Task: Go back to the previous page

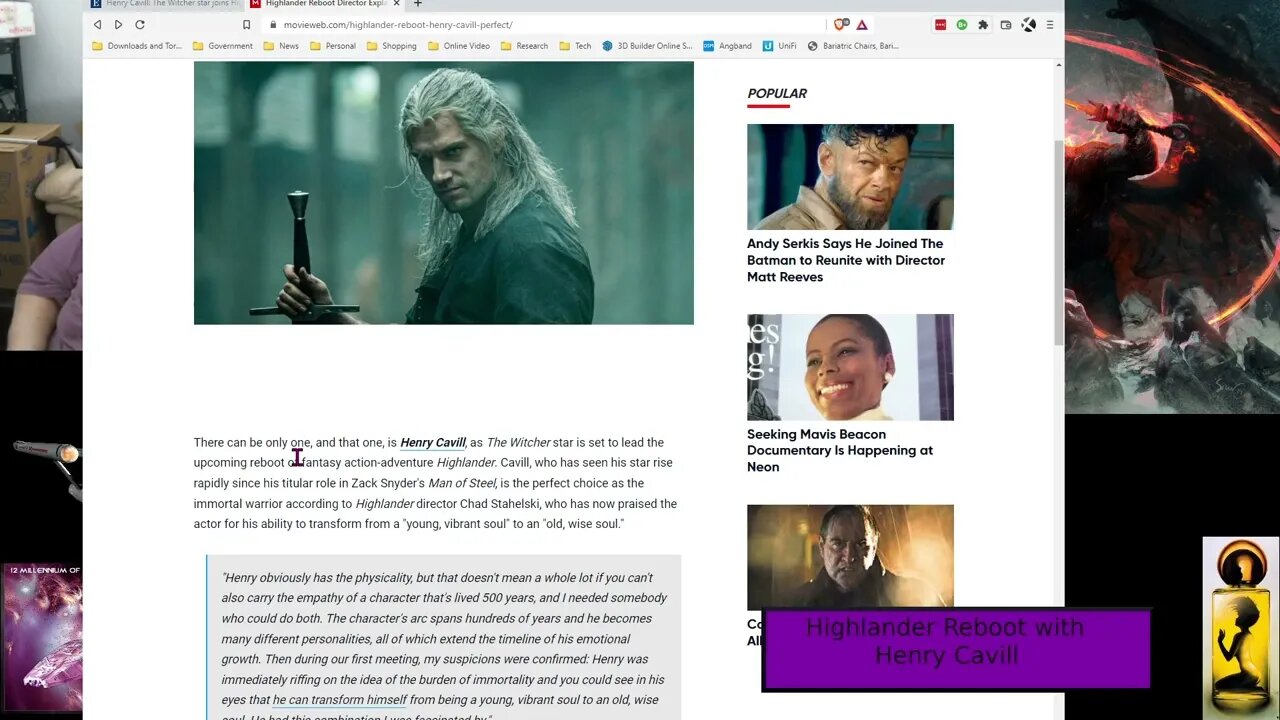Action: click(x=97, y=24)
